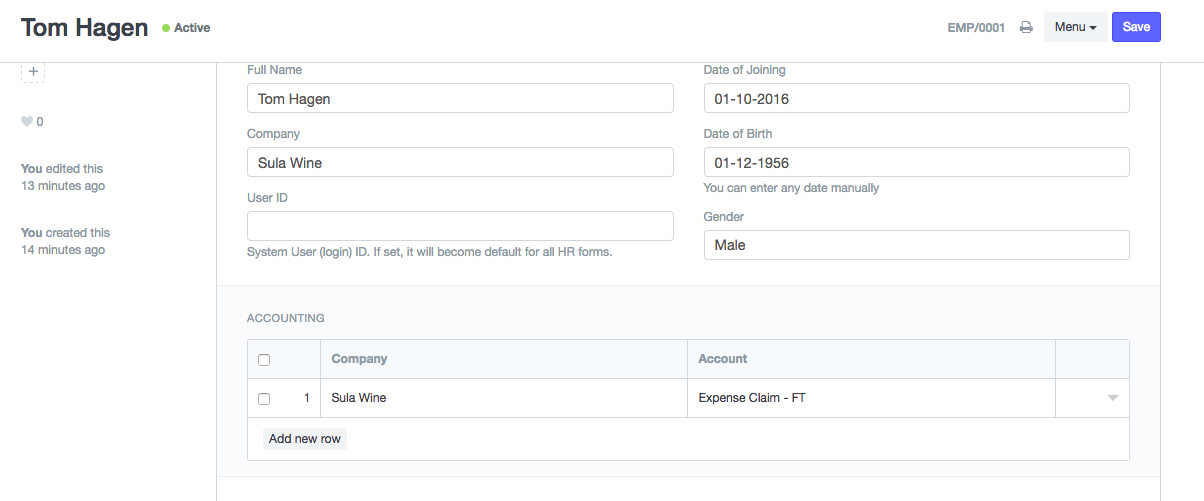The width and height of the screenshot is (1204, 501).
Task: Open the Menu dropdown
Action: (x=1075, y=27)
